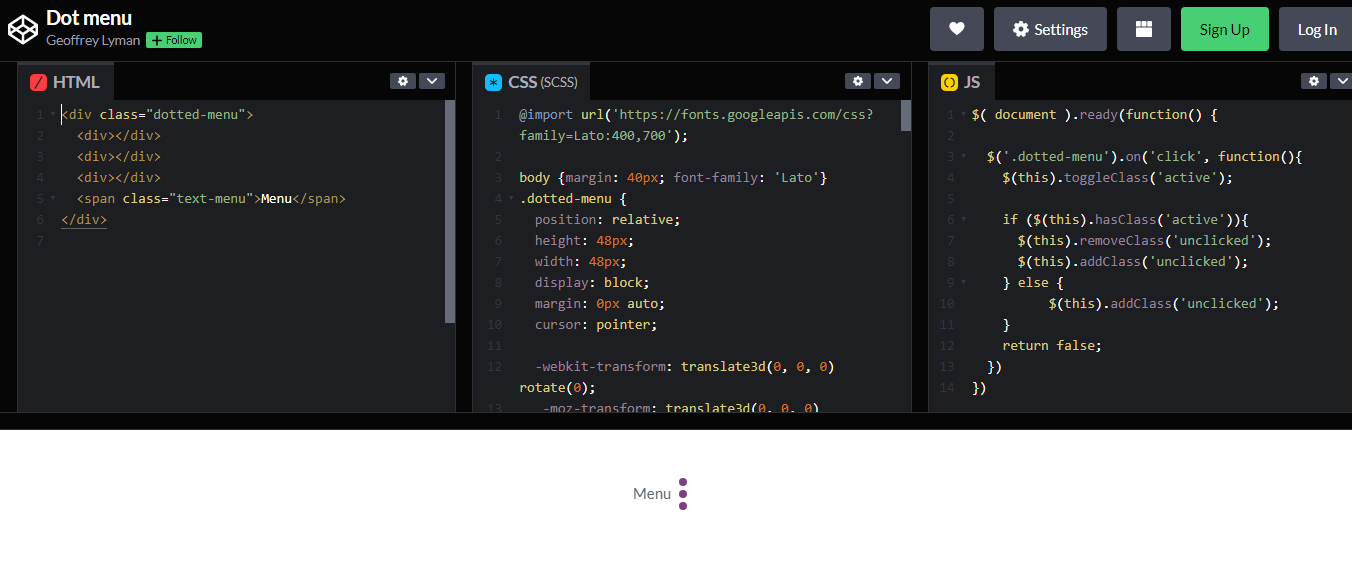Click the JS panel badge icon
The image size is (1352, 584).
(948, 81)
